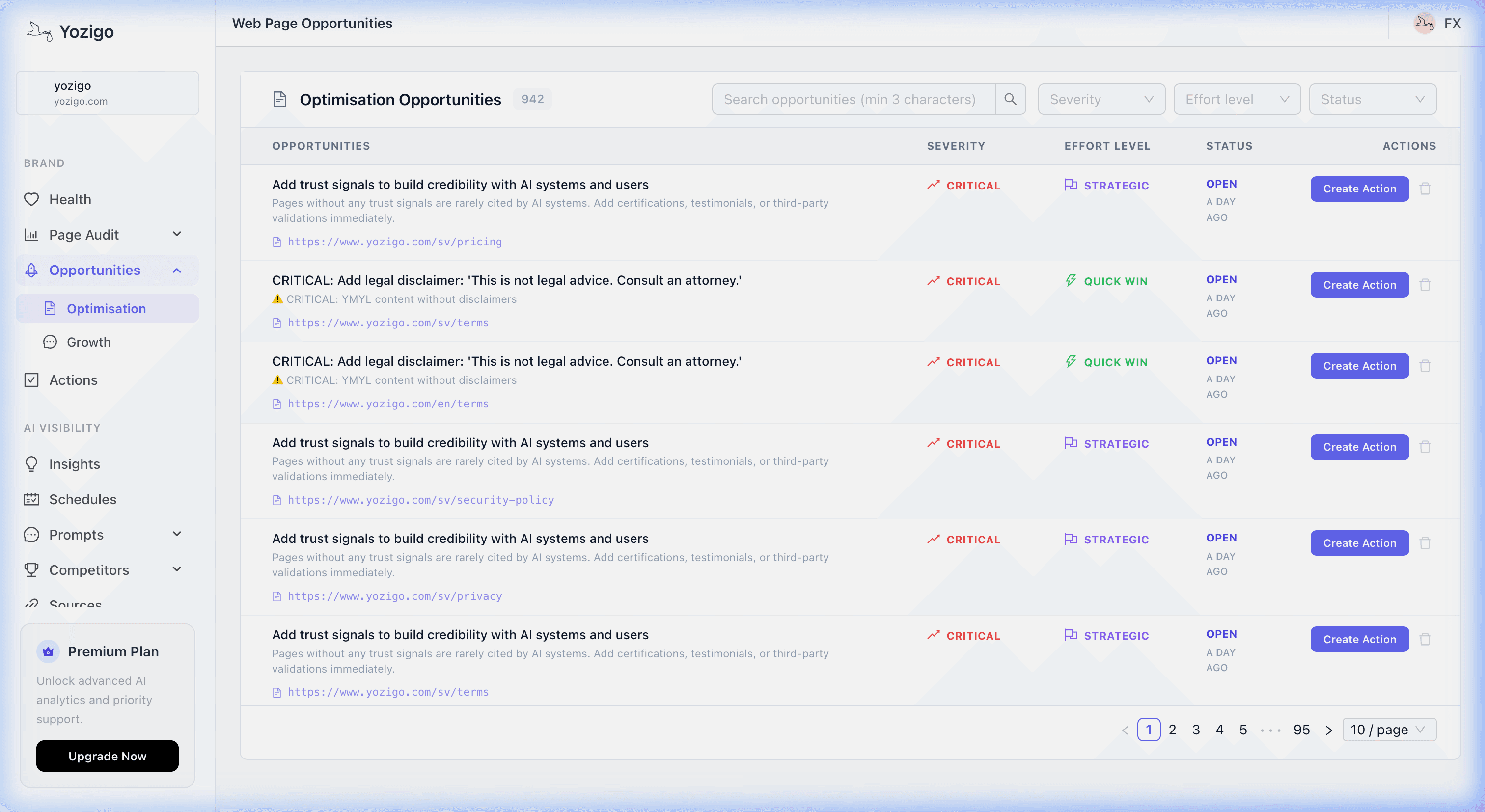Open the Effort level filter dropdown
The width and height of the screenshot is (1485, 812).
click(1237, 99)
